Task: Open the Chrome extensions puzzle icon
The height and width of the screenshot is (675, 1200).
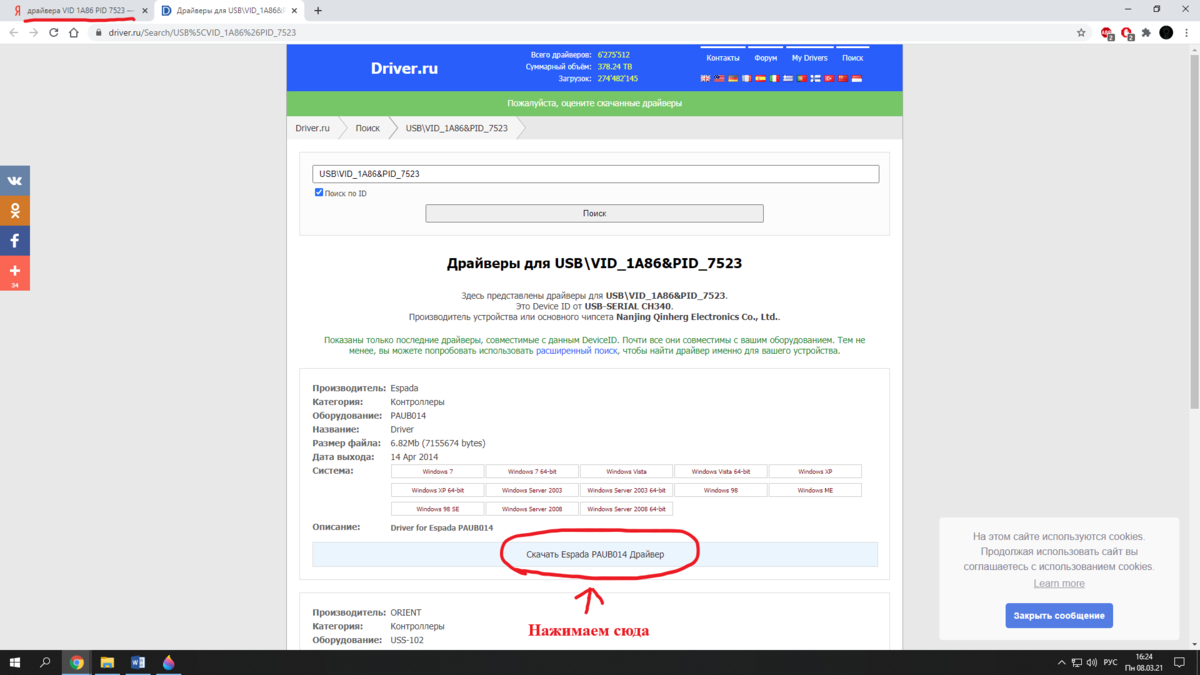Action: coord(1147,32)
